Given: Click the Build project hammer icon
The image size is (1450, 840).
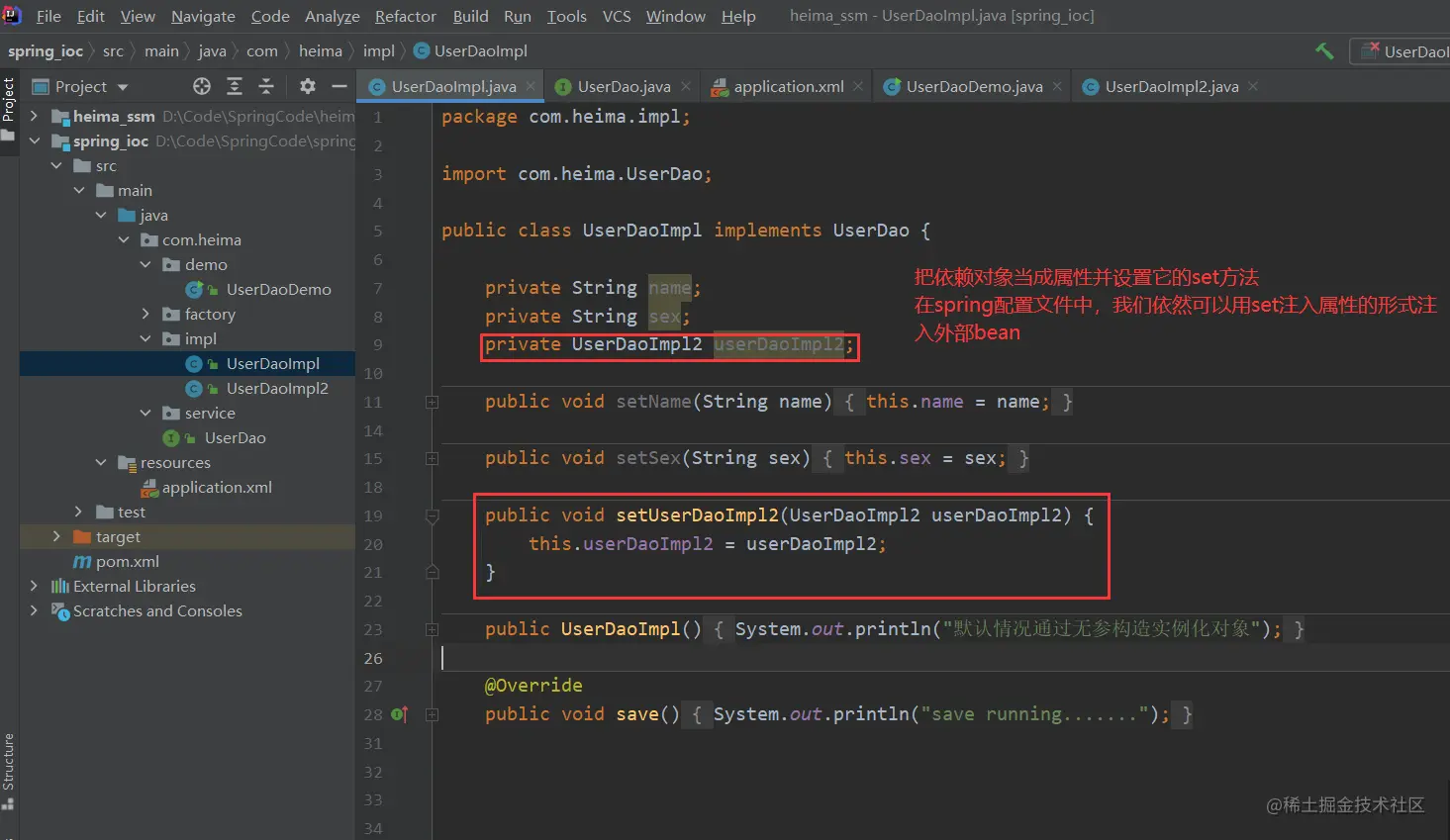Looking at the screenshot, I should (x=1324, y=51).
